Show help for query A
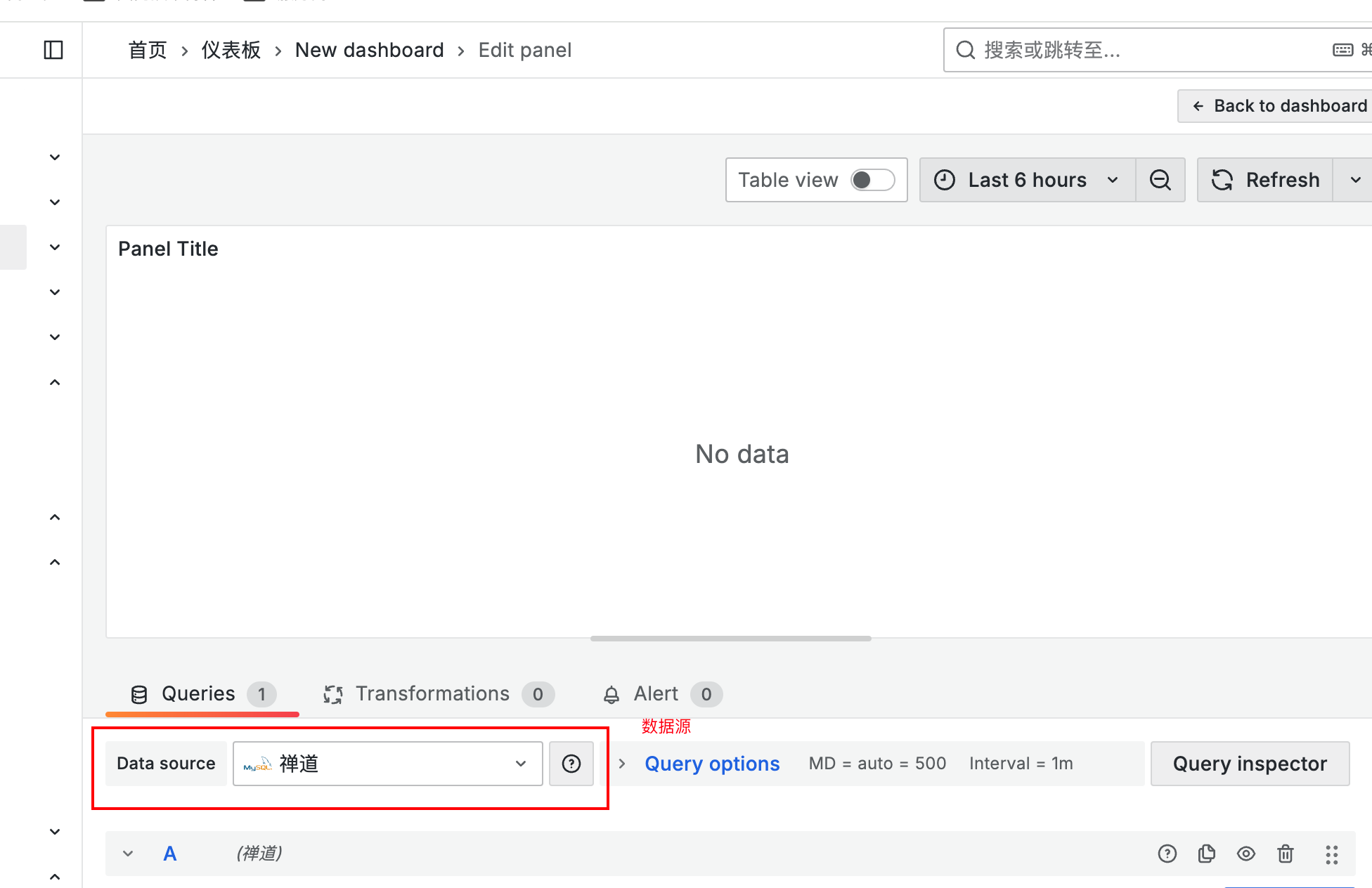Viewport: 1372px width, 888px height. pyautogui.click(x=1167, y=854)
